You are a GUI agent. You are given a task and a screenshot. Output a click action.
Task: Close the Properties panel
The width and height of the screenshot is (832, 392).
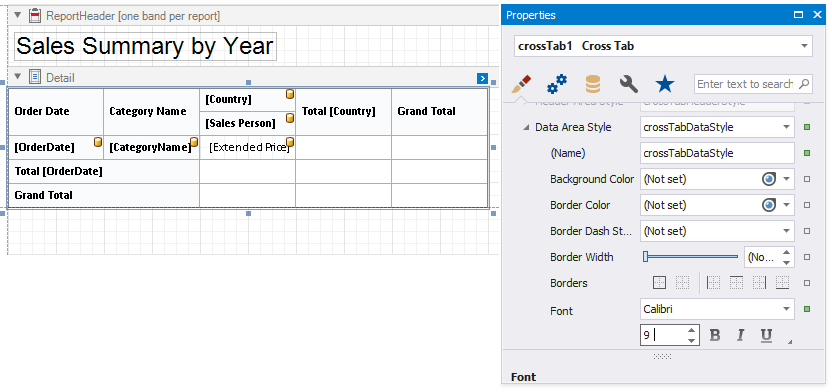(x=817, y=15)
